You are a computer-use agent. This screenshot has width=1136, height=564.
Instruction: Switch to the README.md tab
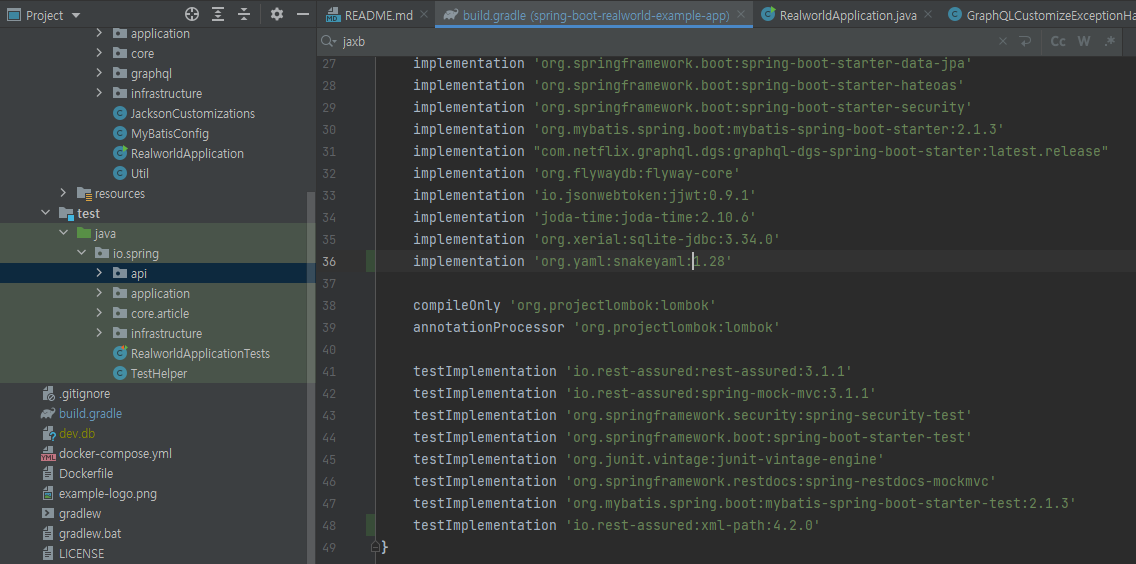click(380, 15)
